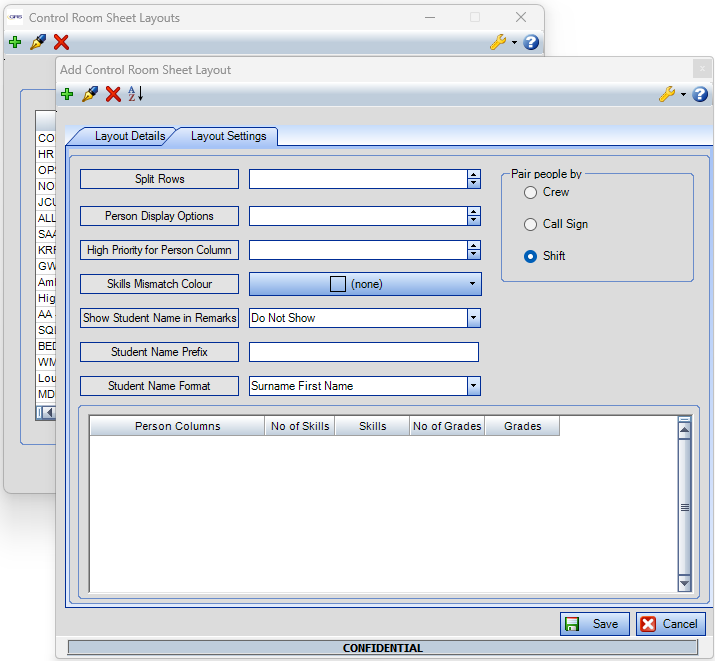Click the green plus add icon in dialog toolbar
715x661 pixels.
coord(67,94)
